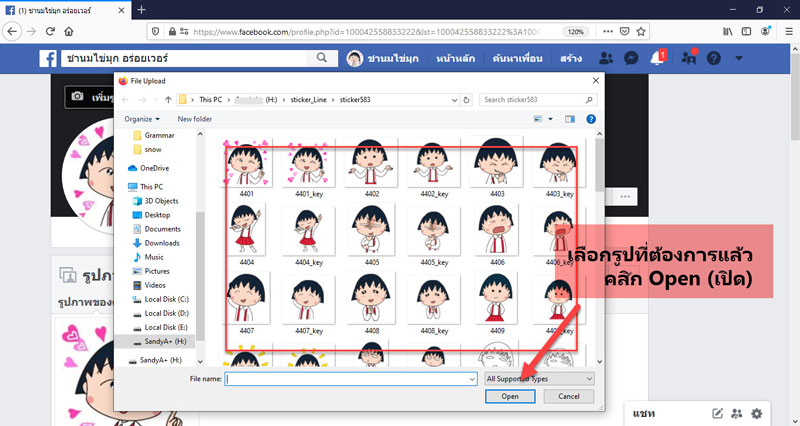Select Downloads in navigation pane
Viewport: 800px width, 426px height.
156,243
